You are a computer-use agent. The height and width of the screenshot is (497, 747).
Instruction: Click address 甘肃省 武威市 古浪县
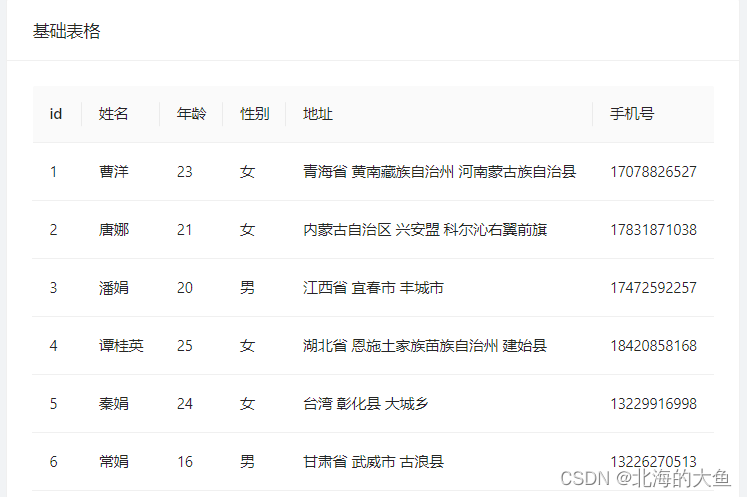pyautogui.click(x=373, y=461)
